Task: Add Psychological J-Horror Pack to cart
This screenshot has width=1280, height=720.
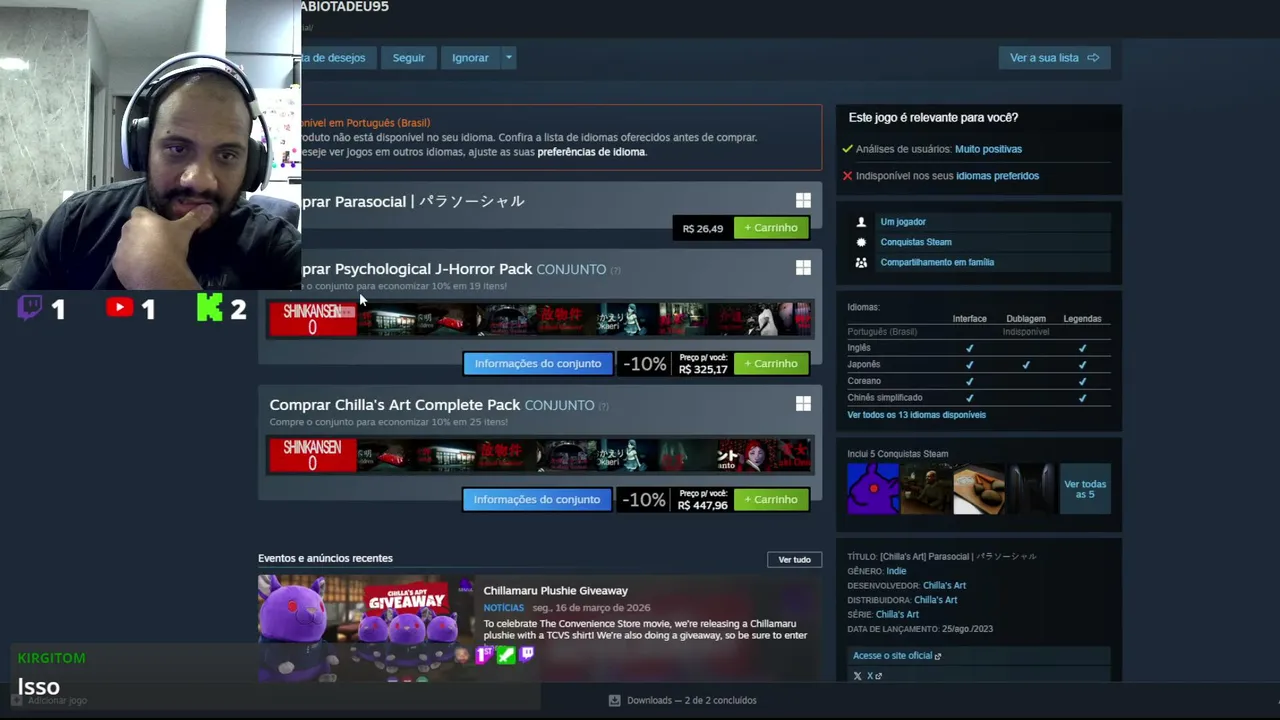Action: pos(771,364)
